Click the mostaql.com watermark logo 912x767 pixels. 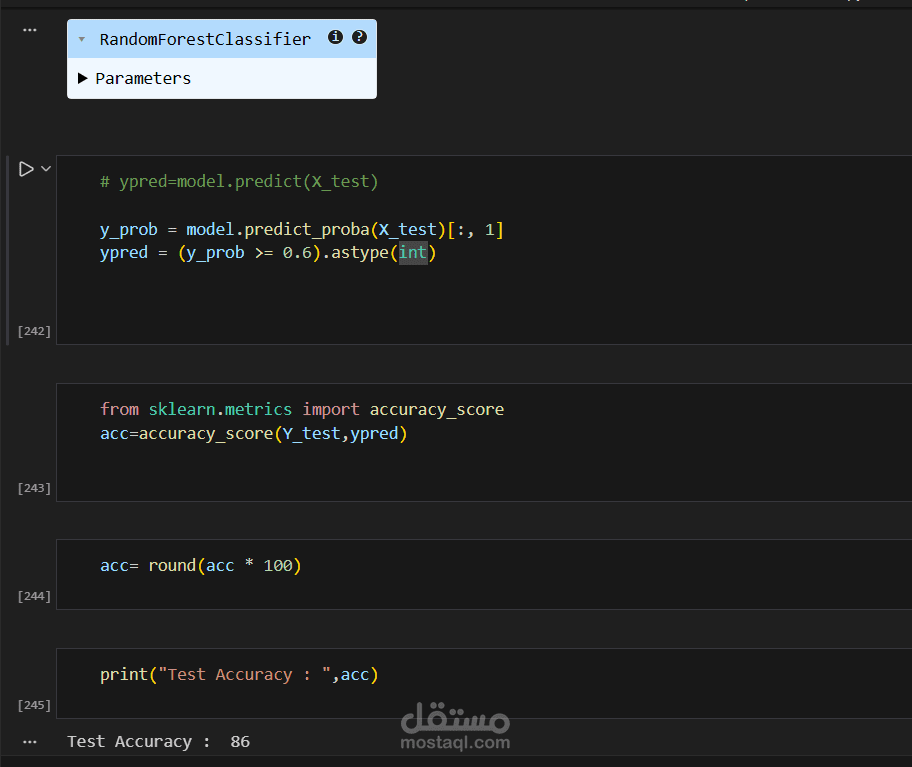(455, 728)
